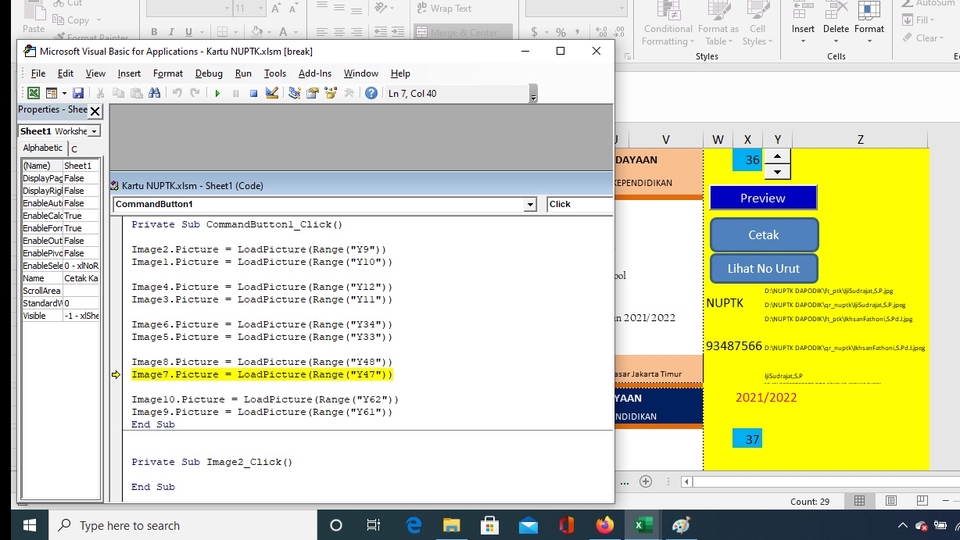Viewport: 960px width, 540px height.
Task: Open Project Explorer from the toolbar icon
Action: (x=295, y=93)
